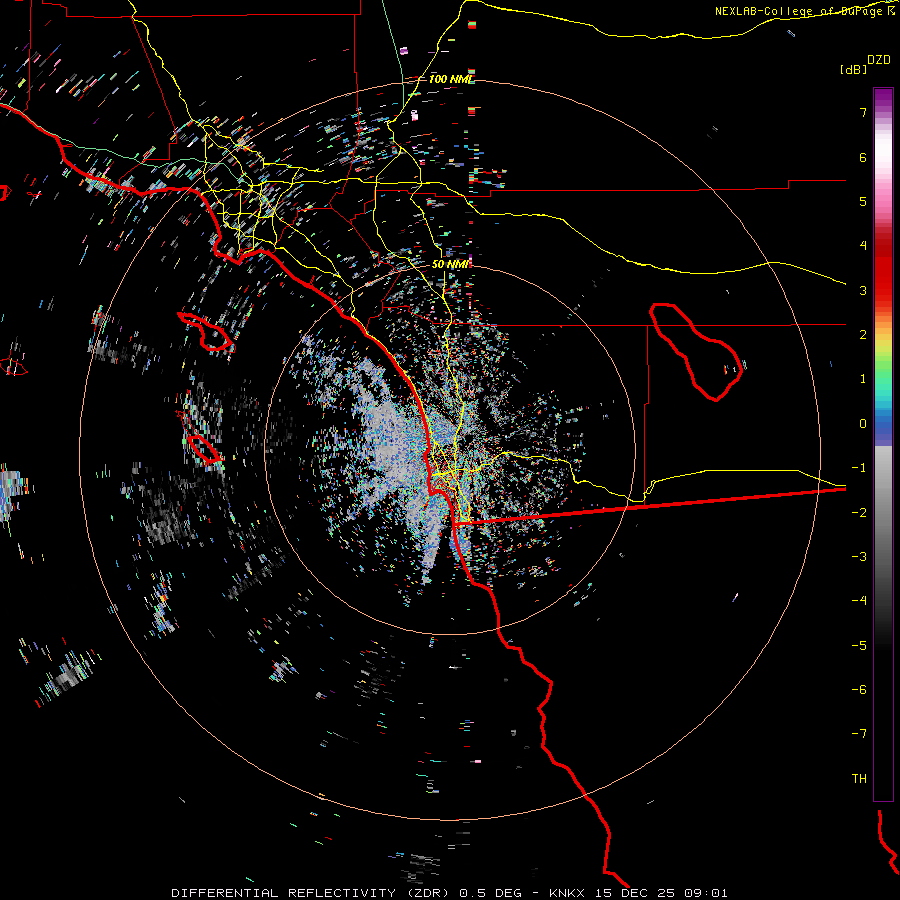Click the '-7' value on the color scale
The width and height of the screenshot is (900, 900).
pos(859,734)
